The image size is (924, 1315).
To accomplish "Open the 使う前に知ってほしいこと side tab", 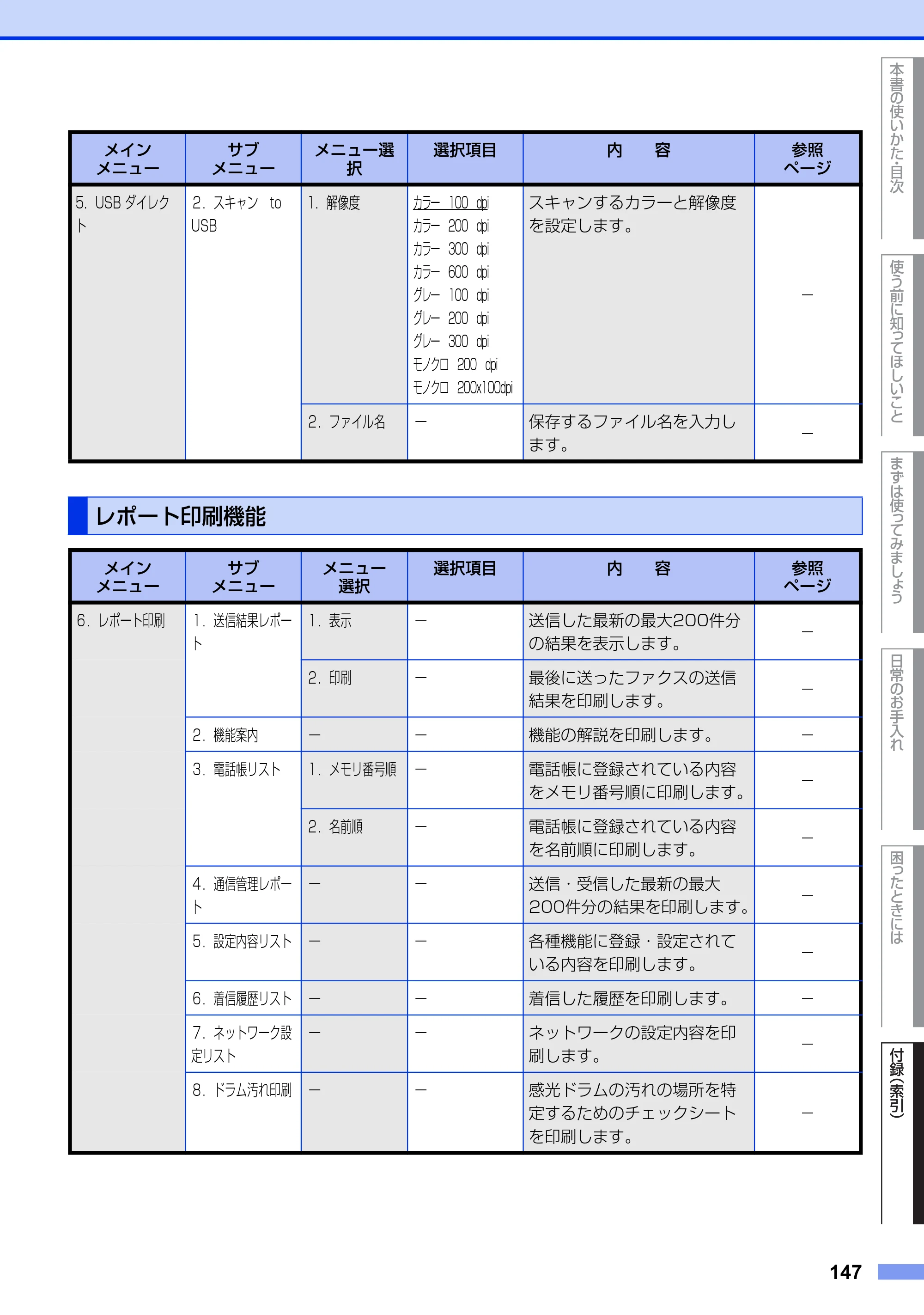I will [902, 345].
